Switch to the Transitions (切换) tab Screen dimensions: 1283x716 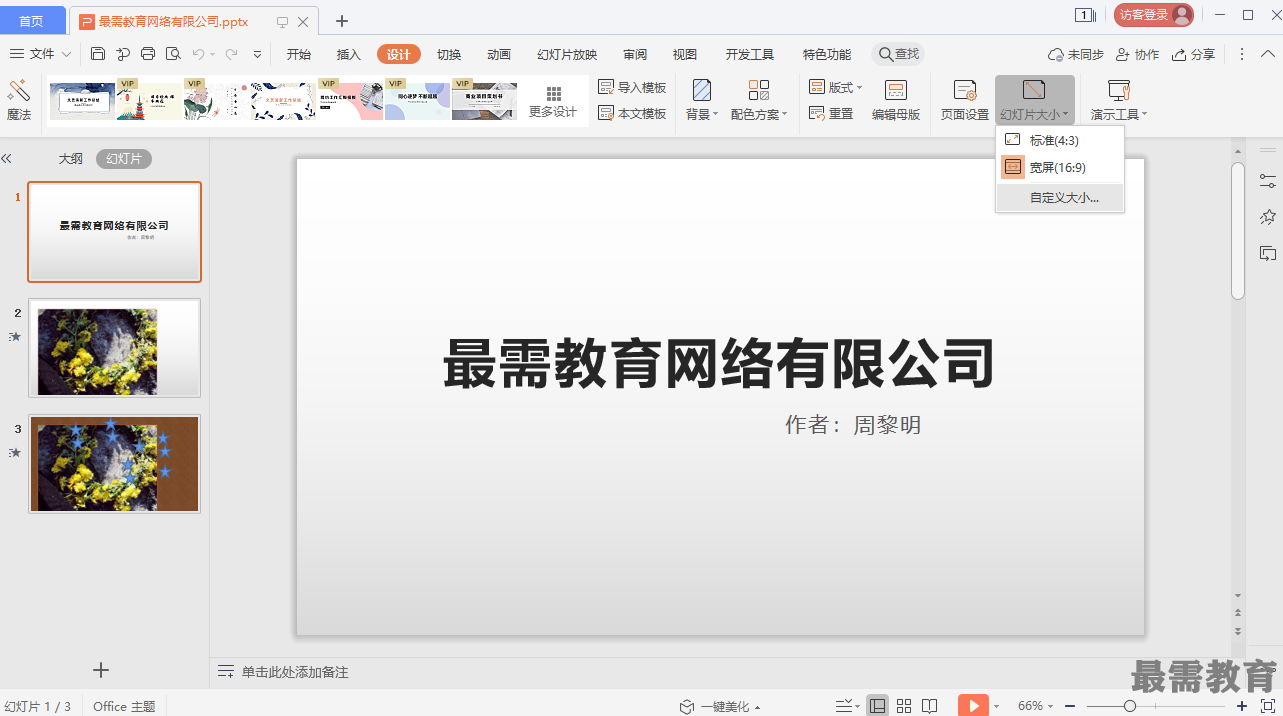(449, 54)
